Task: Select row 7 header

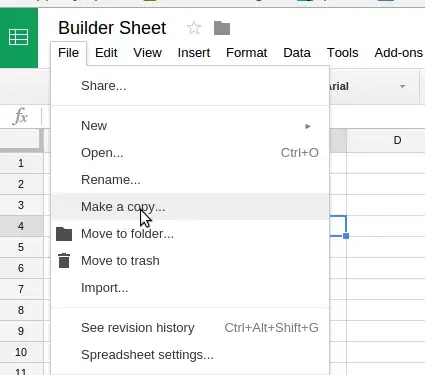Action: point(21,289)
